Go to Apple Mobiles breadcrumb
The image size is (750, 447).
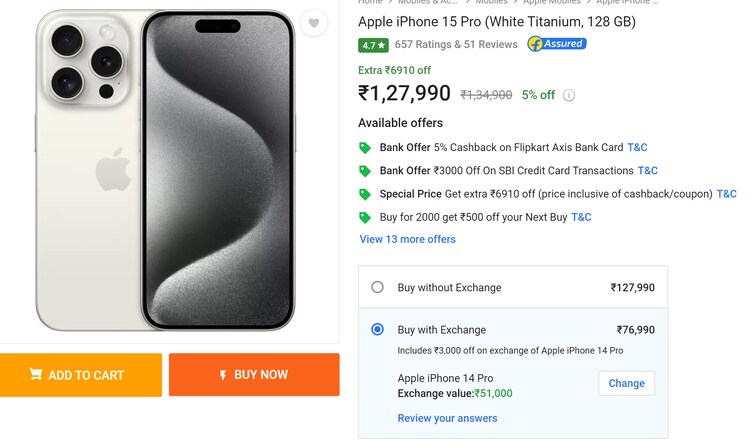pos(551,2)
